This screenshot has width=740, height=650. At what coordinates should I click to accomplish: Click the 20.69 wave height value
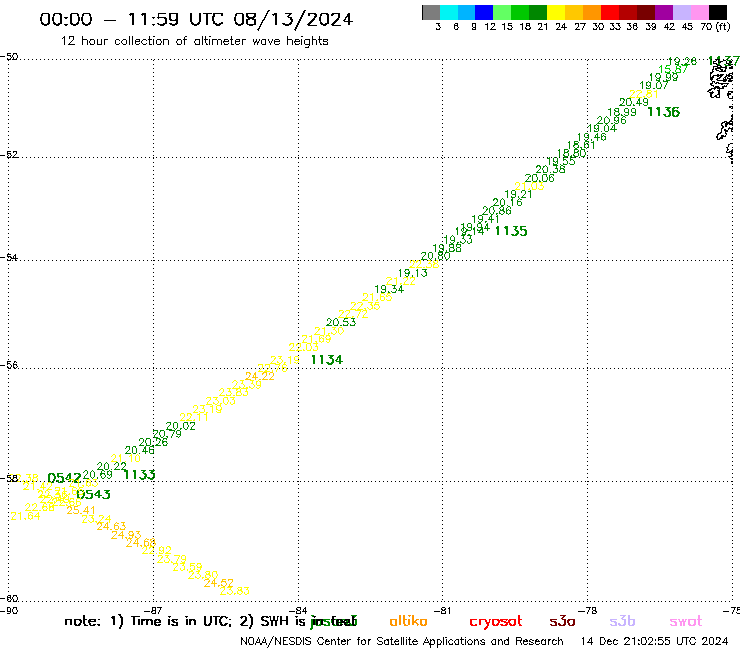click(x=98, y=474)
